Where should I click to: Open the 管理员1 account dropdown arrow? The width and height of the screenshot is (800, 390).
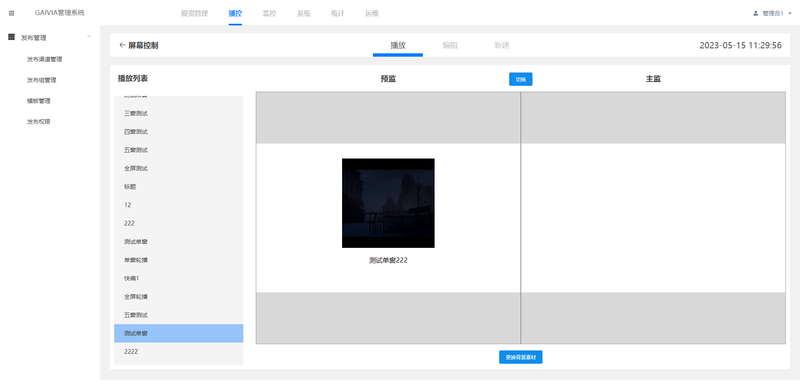pyautogui.click(x=790, y=14)
